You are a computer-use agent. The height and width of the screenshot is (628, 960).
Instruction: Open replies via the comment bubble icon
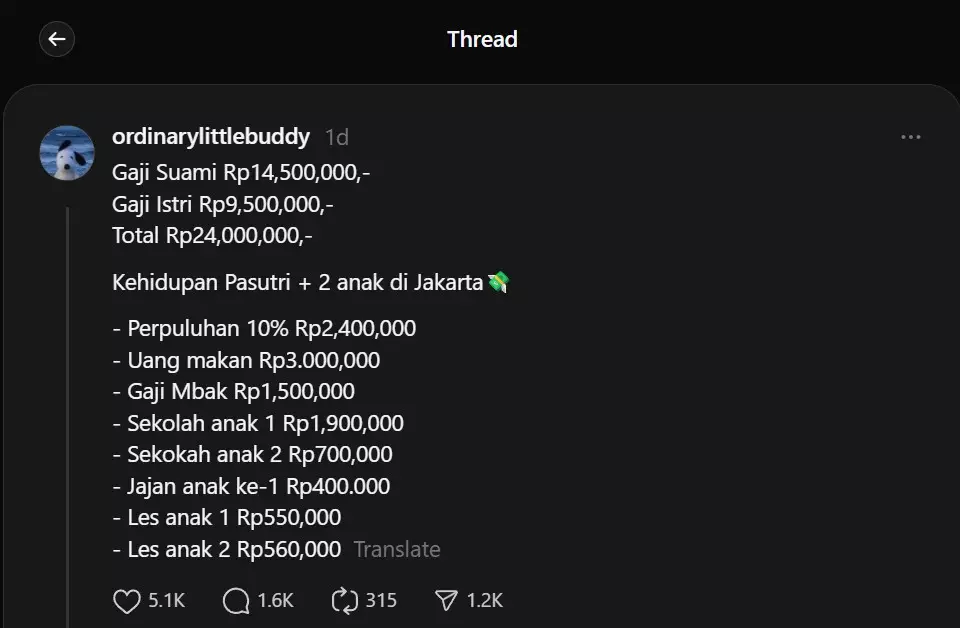(234, 600)
